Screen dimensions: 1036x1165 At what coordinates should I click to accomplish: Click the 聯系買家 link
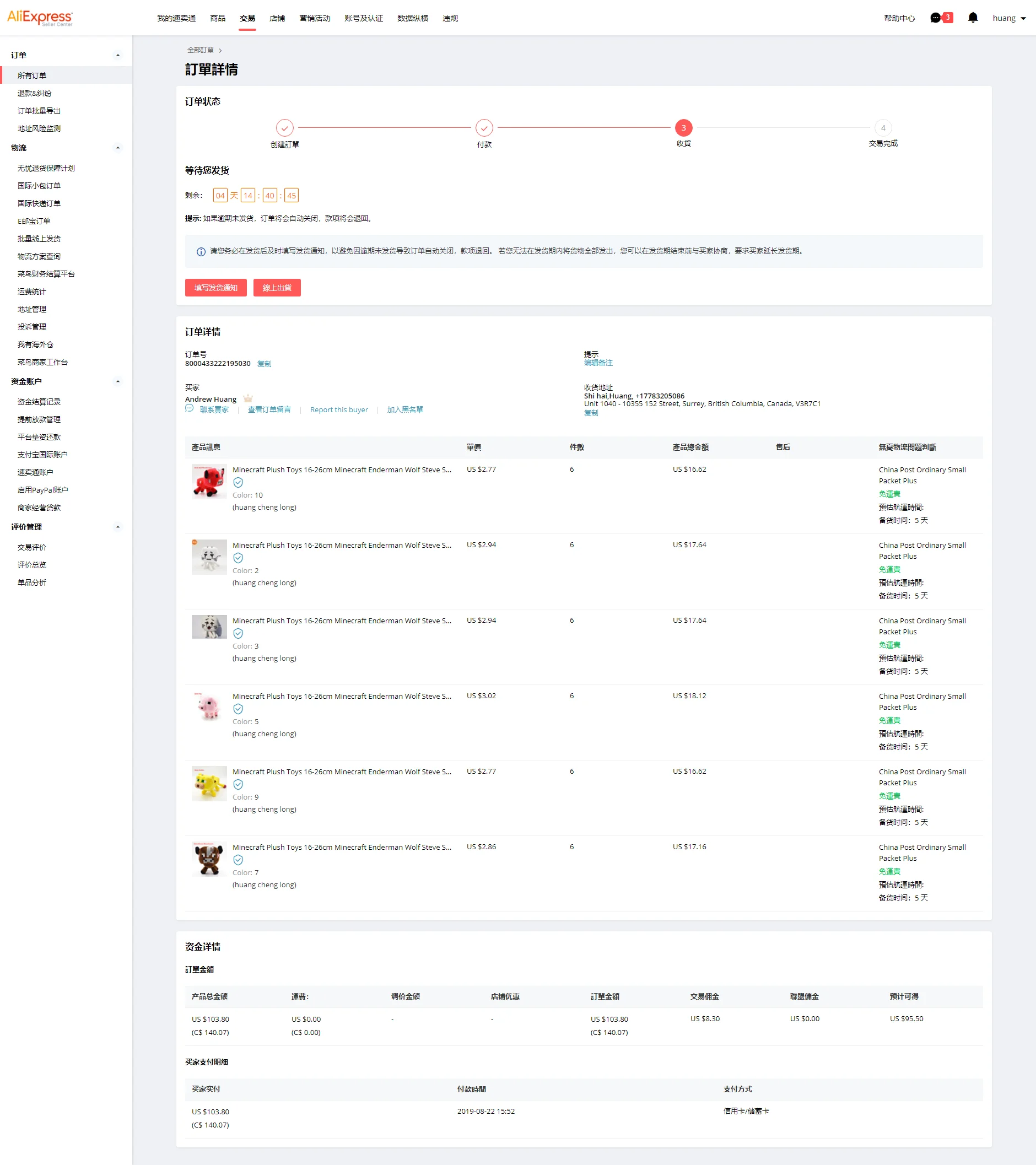point(214,409)
